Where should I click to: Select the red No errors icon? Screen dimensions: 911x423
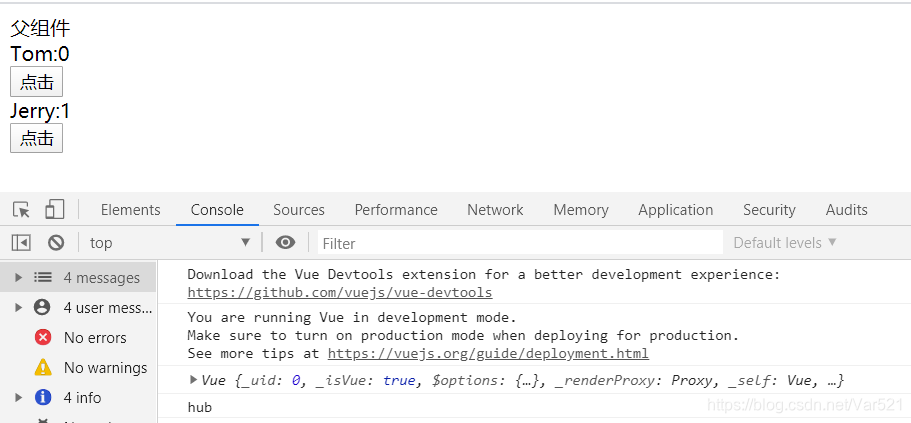43,337
